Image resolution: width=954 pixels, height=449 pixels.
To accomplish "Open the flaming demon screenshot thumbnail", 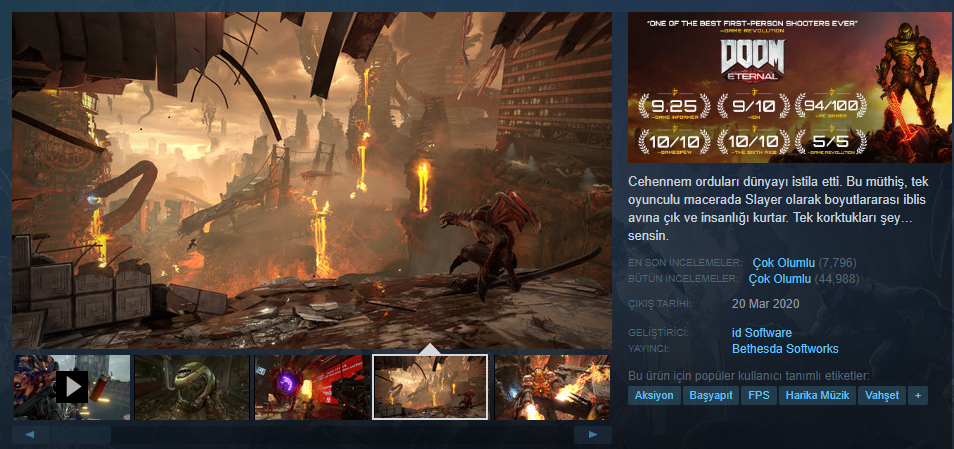I will point(552,387).
